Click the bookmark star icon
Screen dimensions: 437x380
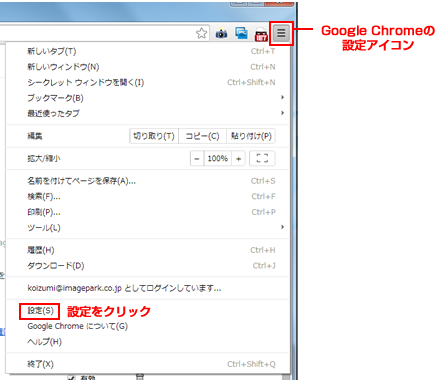tap(201, 33)
